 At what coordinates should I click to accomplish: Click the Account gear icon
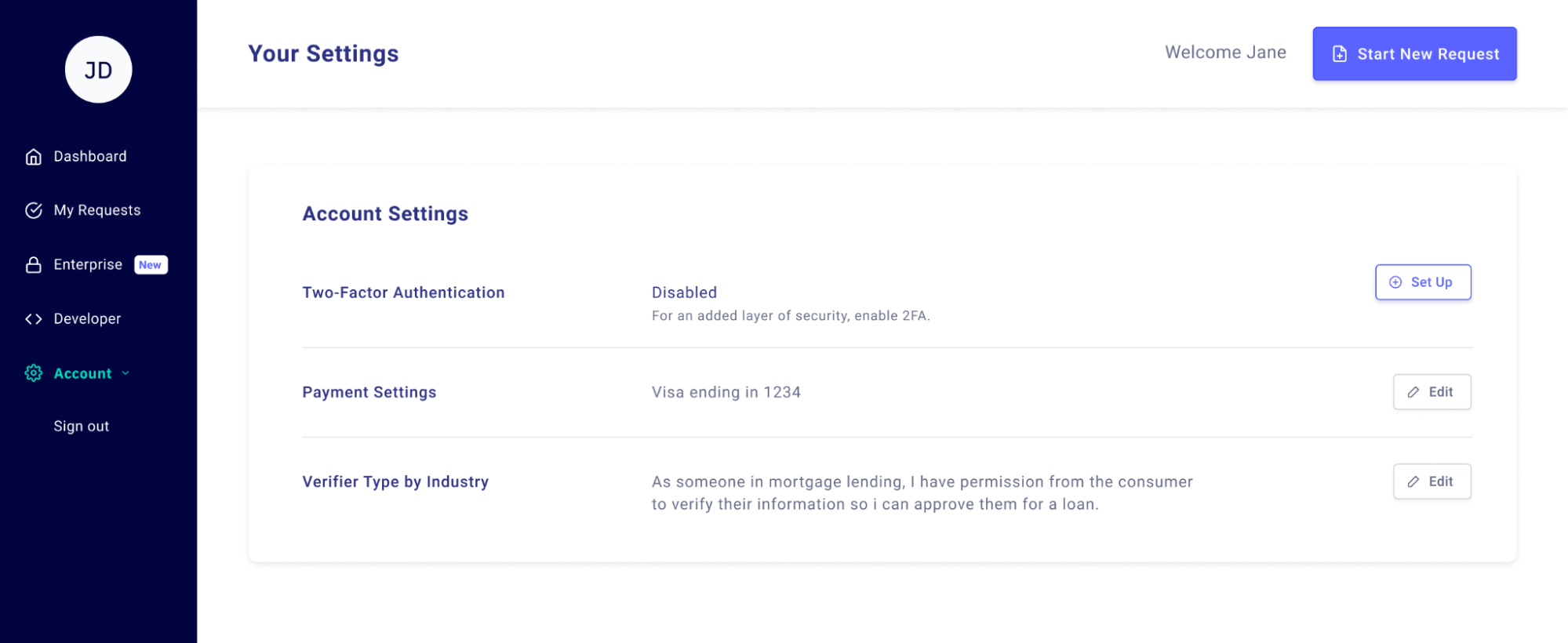(x=33, y=373)
